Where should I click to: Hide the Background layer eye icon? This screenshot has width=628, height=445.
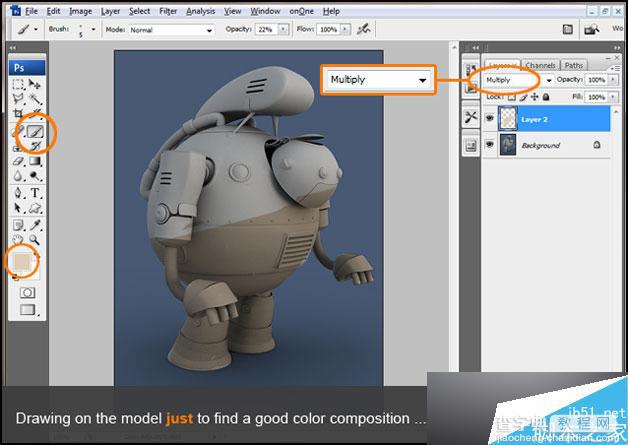pos(489,144)
